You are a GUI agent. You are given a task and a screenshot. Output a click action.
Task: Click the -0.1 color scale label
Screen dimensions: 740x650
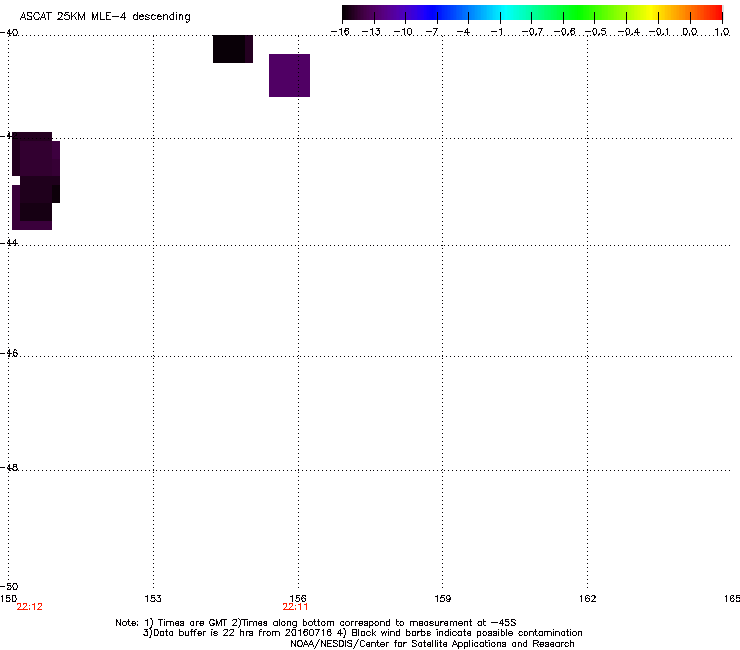[x=660, y=32]
